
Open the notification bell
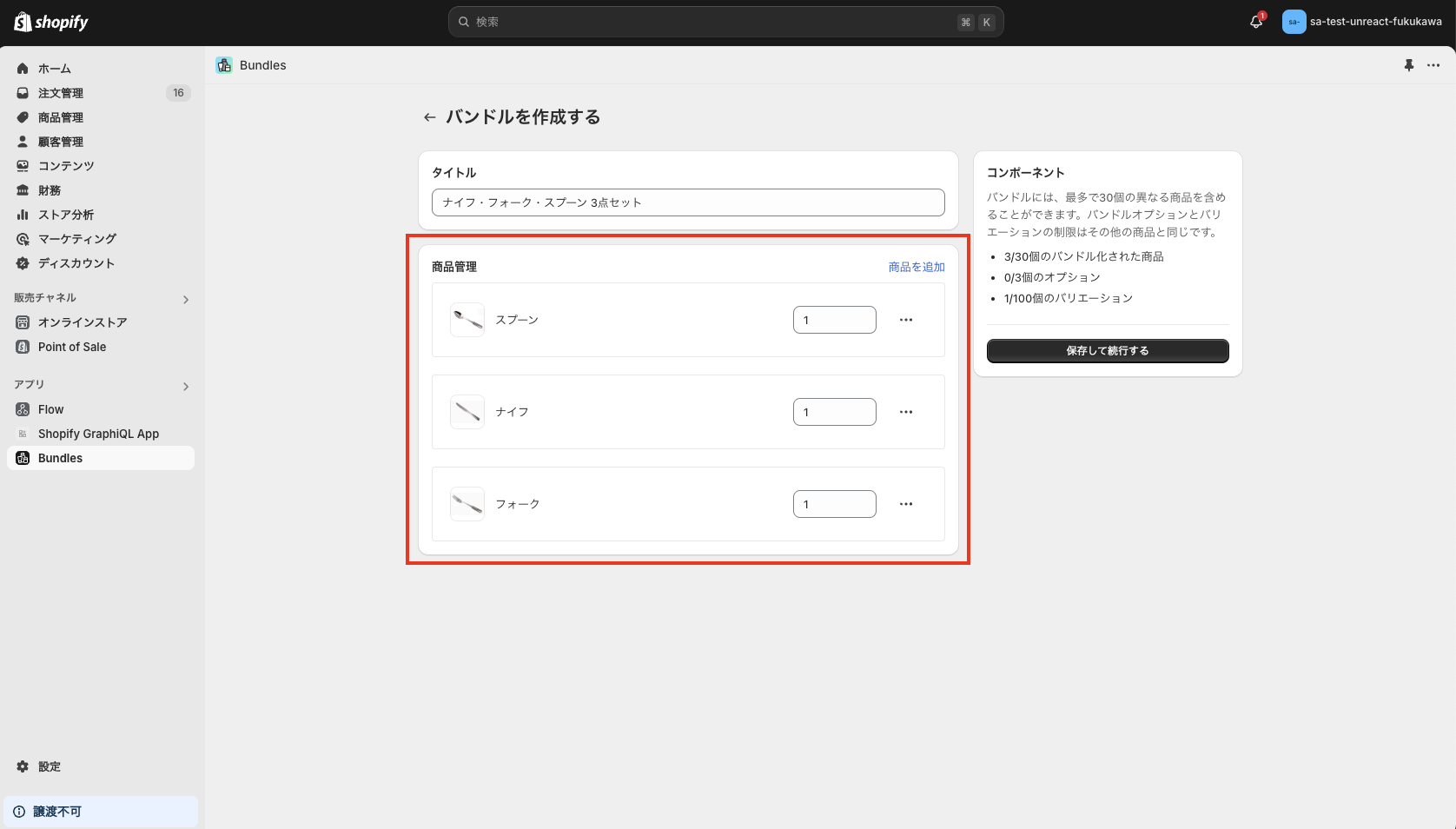1254,22
